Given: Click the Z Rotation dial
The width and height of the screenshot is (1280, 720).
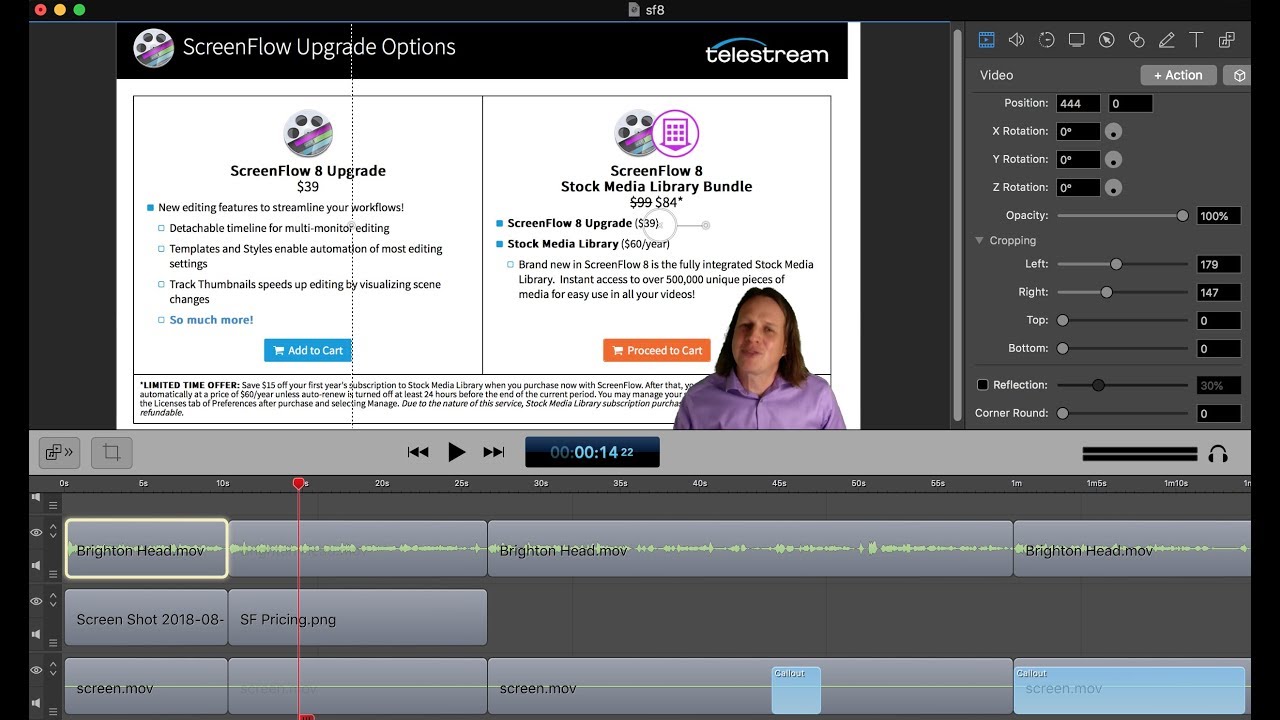Looking at the screenshot, I should click(1113, 188).
